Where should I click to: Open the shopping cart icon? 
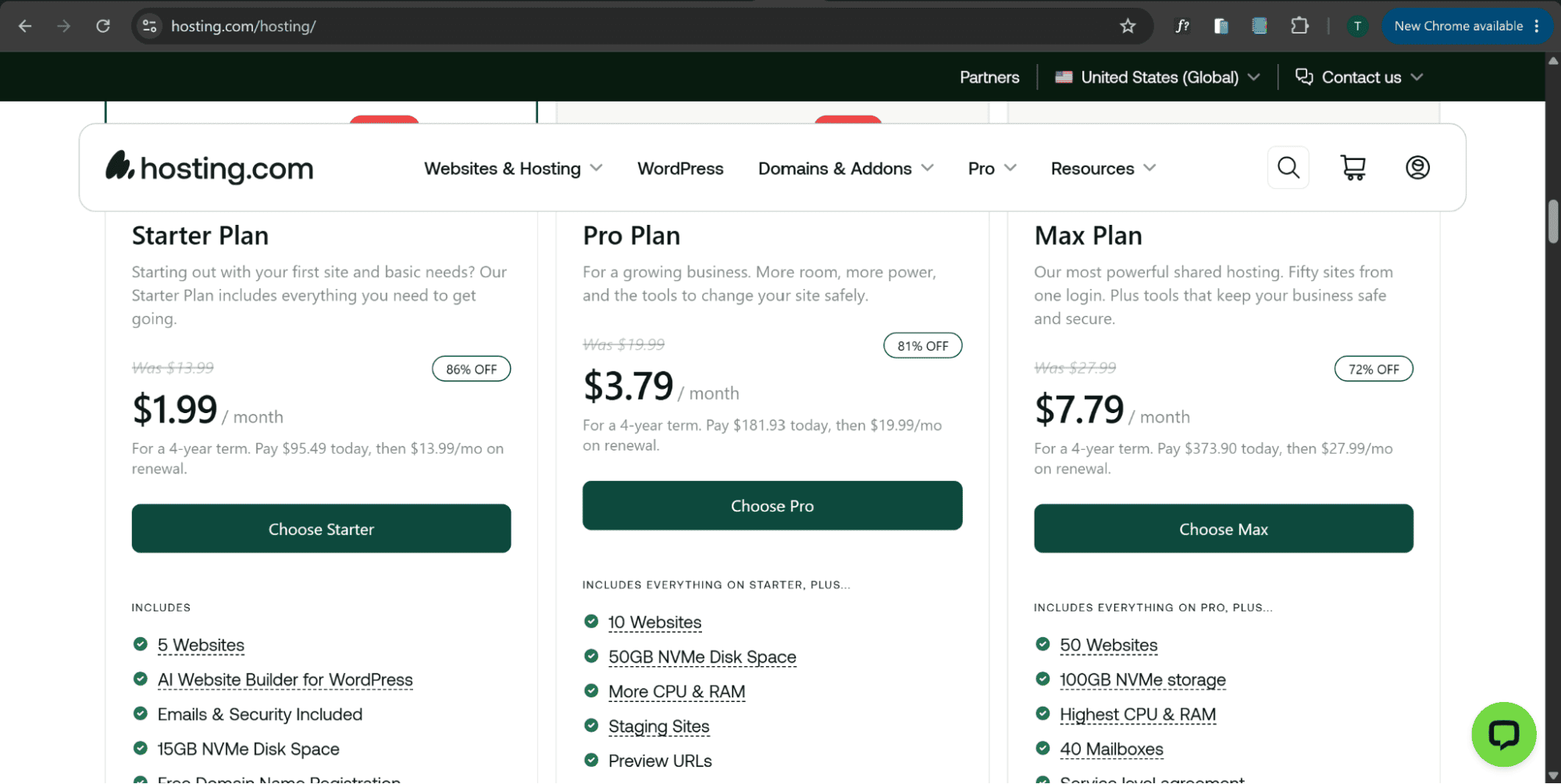click(x=1353, y=167)
